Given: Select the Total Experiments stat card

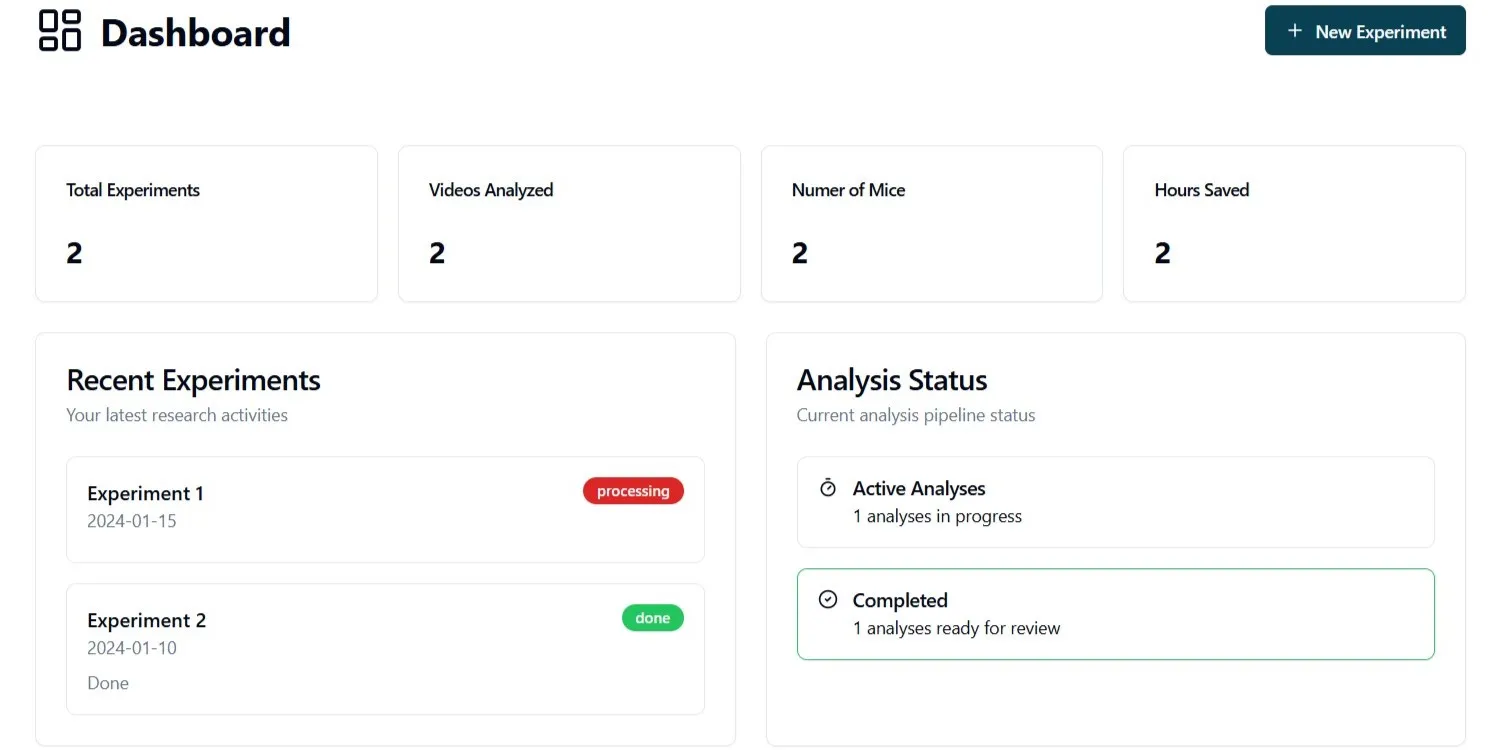Looking at the screenshot, I should [x=206, y=222].
